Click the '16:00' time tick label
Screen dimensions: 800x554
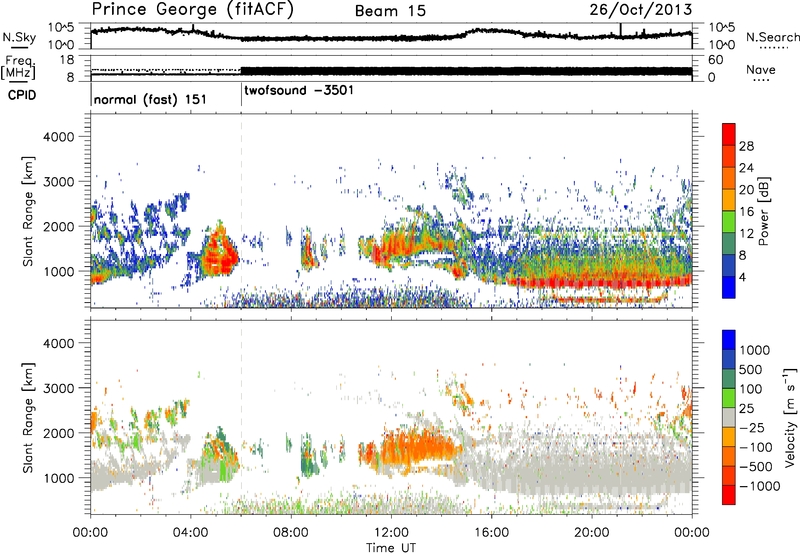(x=491, y=533)
